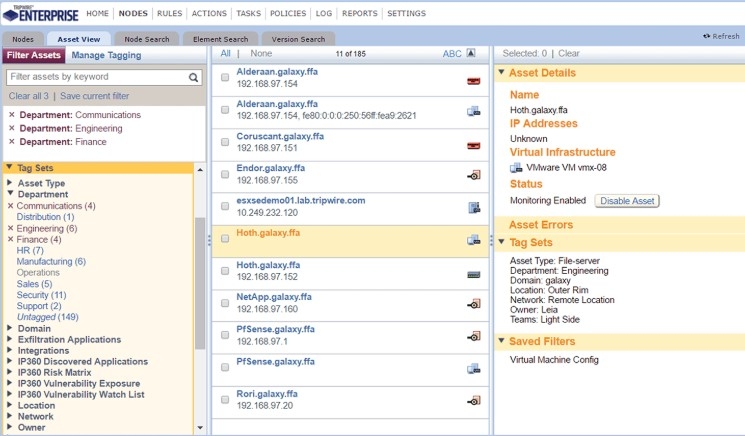
Task: Click network device icon for Hoth 192.168.97.152
Action: (474, 275)
